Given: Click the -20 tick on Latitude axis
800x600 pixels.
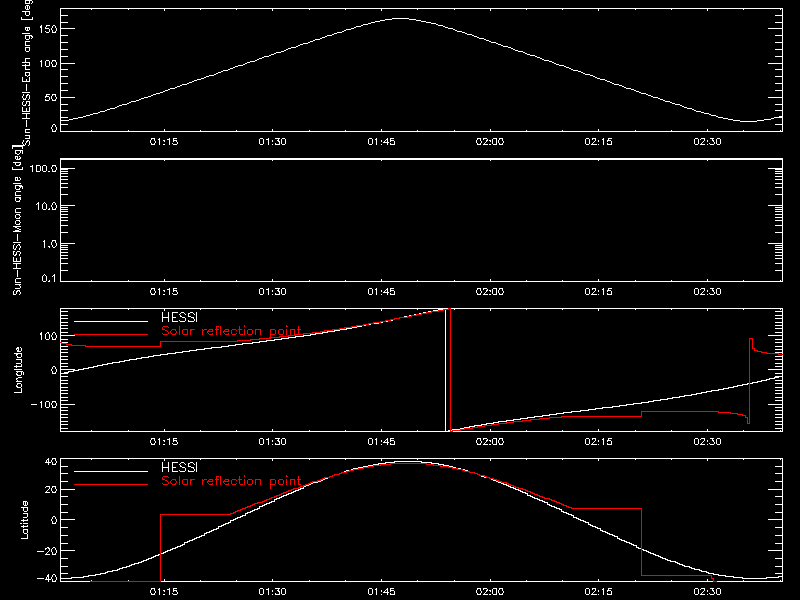Looking at the screenshot, I should coord(47,551).
